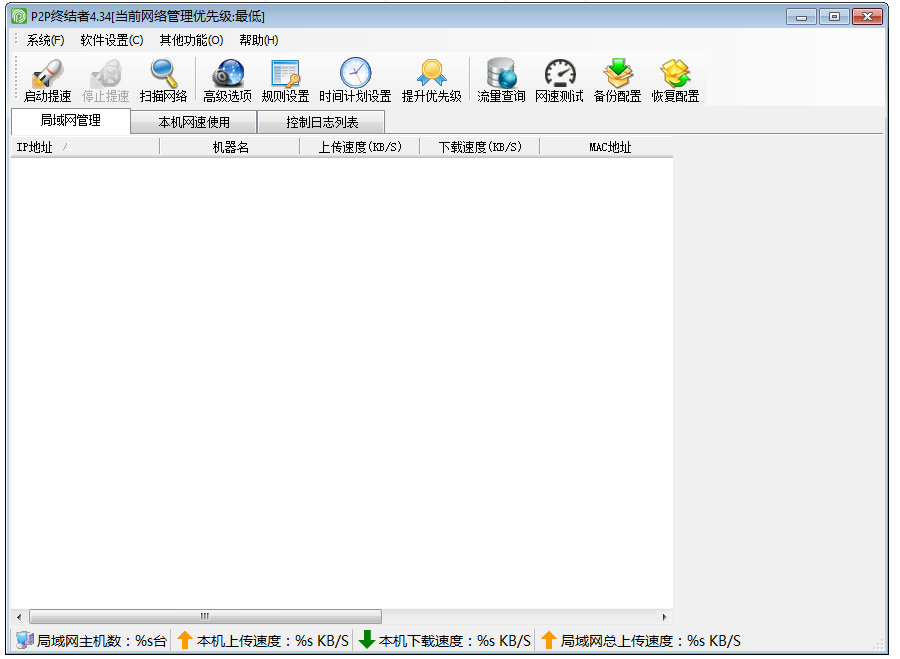Image resolution: width=900 pixels, height=659 pixels.
Task: Click the 本机下载速度 green arrow icon
Action: click(366, 639)
